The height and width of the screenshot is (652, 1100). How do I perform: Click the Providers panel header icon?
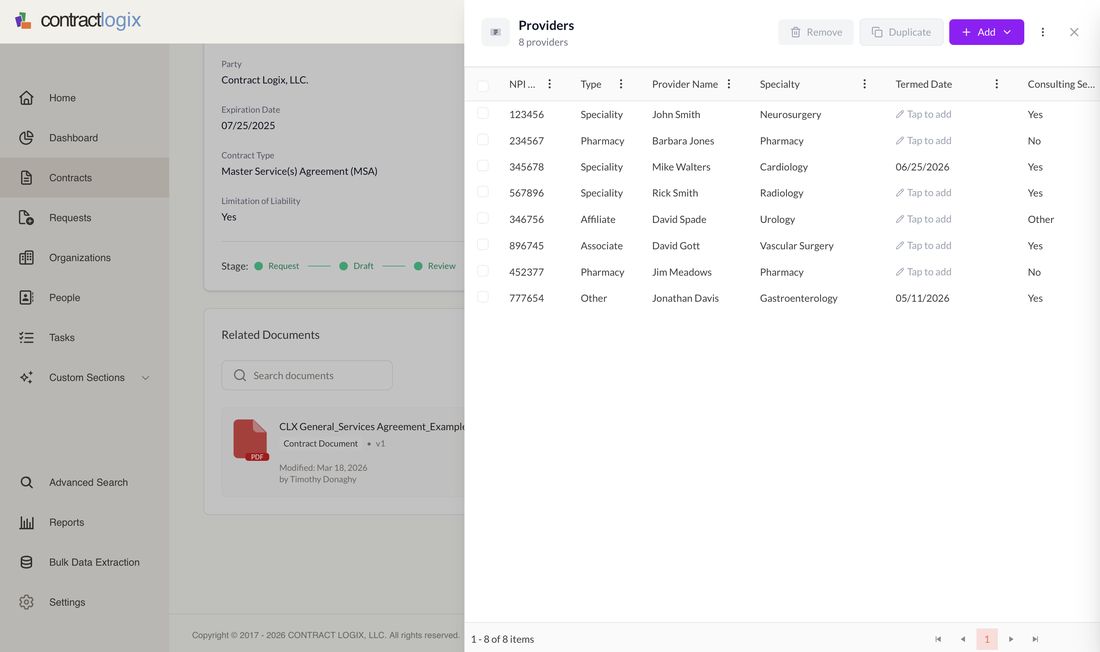tap(495, 32)
